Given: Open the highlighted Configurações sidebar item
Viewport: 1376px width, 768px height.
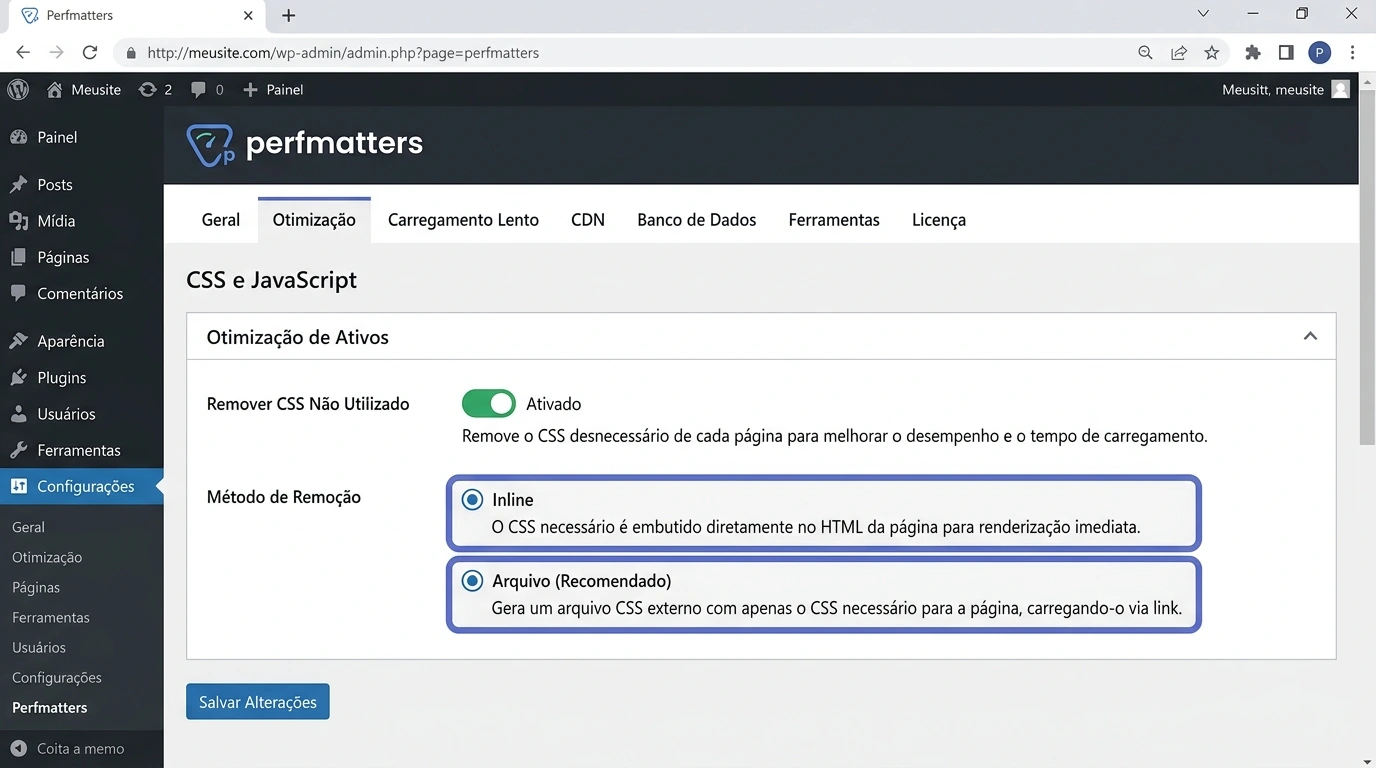Looking at the screenshot, I should tap(82, 486).
